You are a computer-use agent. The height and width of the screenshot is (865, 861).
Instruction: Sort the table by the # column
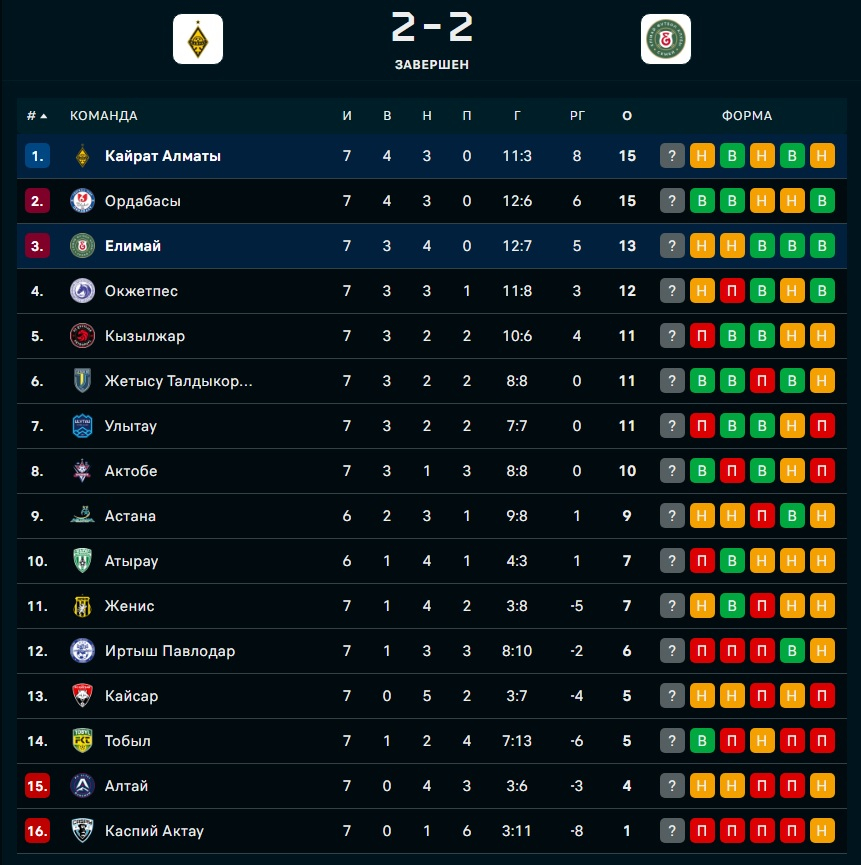[36, 116]
